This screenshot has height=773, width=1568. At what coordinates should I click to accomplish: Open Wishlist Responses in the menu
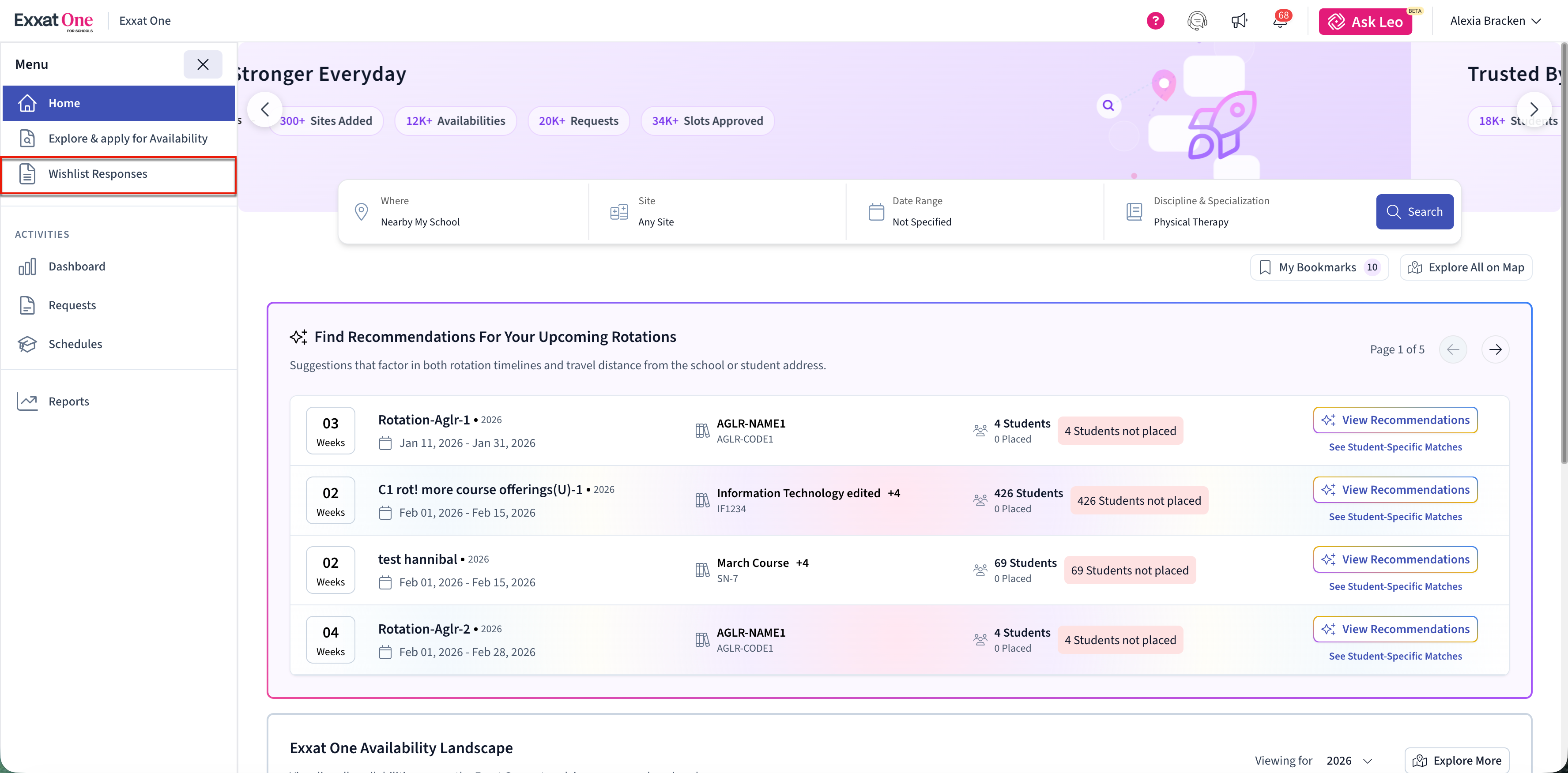point(98,174)
